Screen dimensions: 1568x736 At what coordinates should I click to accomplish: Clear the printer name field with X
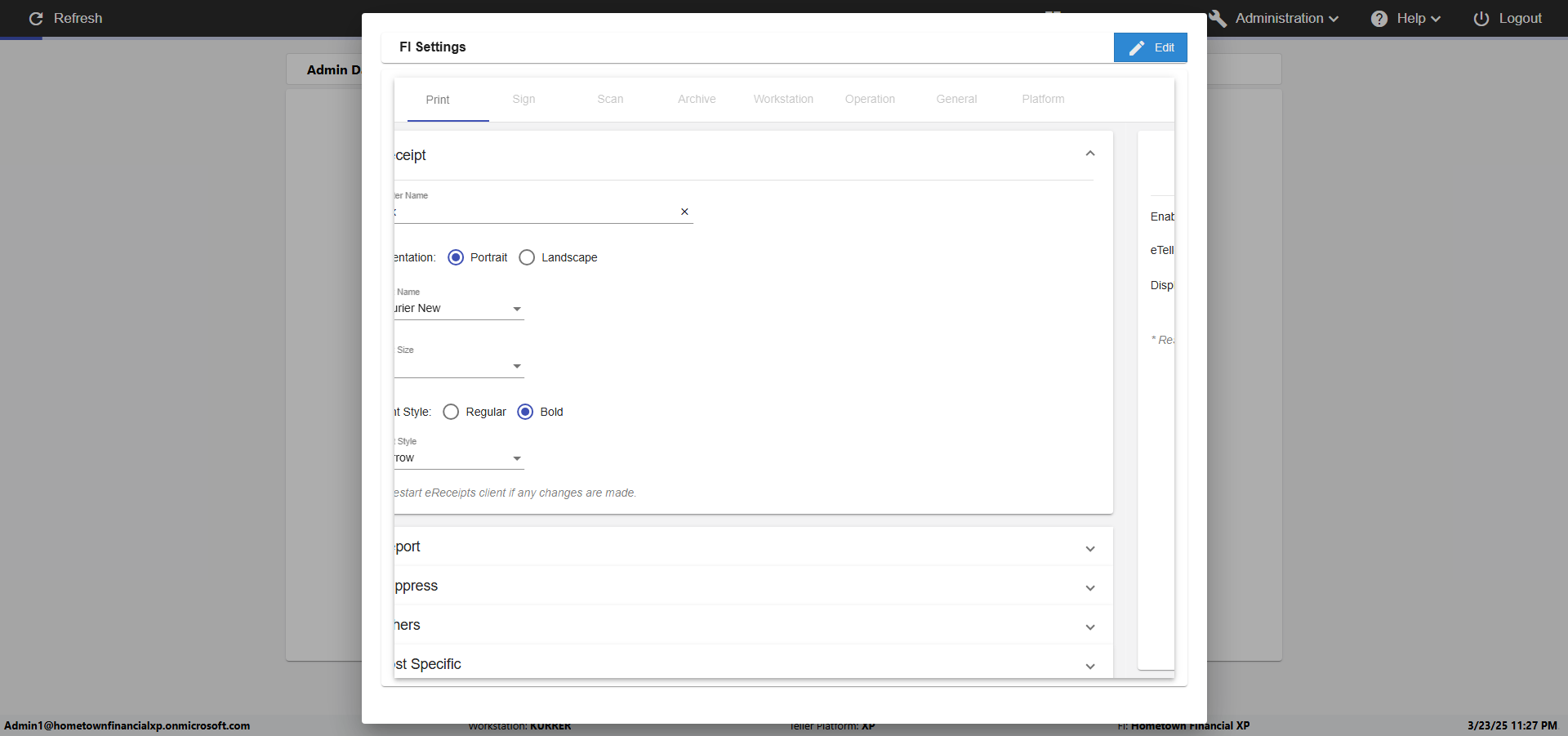tap(684, 212)
